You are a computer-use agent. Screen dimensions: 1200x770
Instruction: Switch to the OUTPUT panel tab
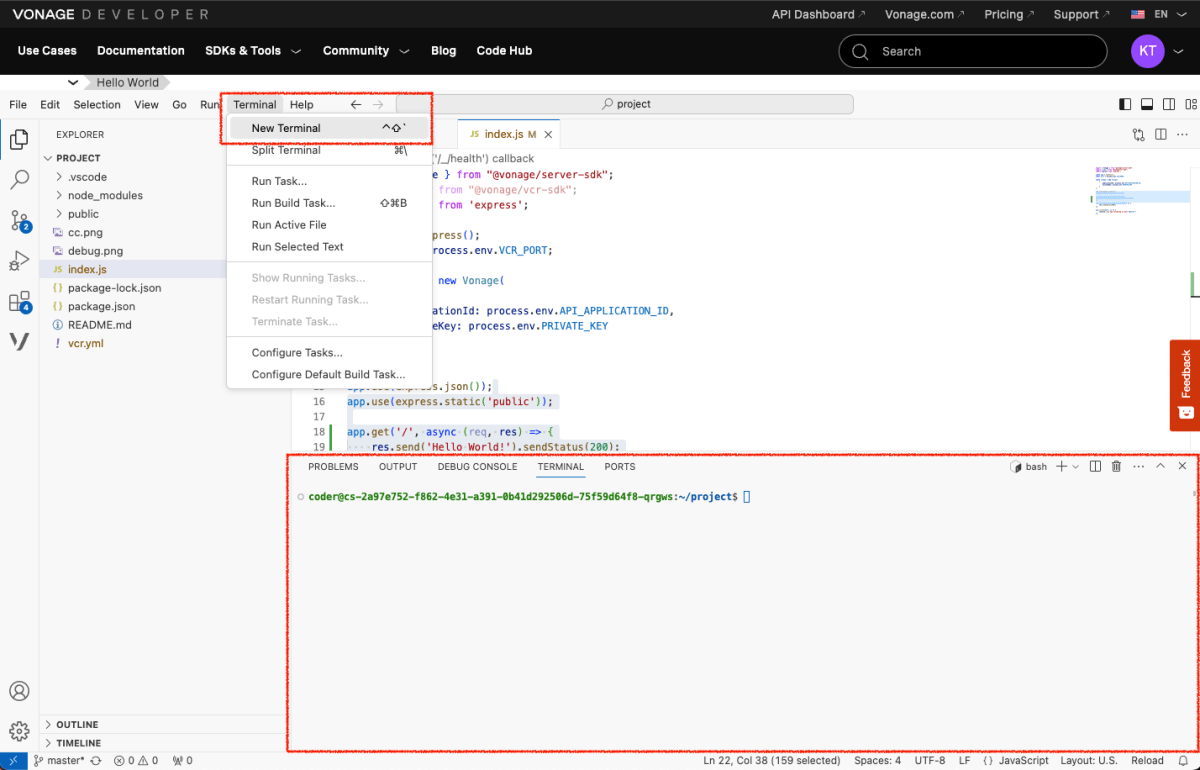pyautogui.click(x=398, y=467)
